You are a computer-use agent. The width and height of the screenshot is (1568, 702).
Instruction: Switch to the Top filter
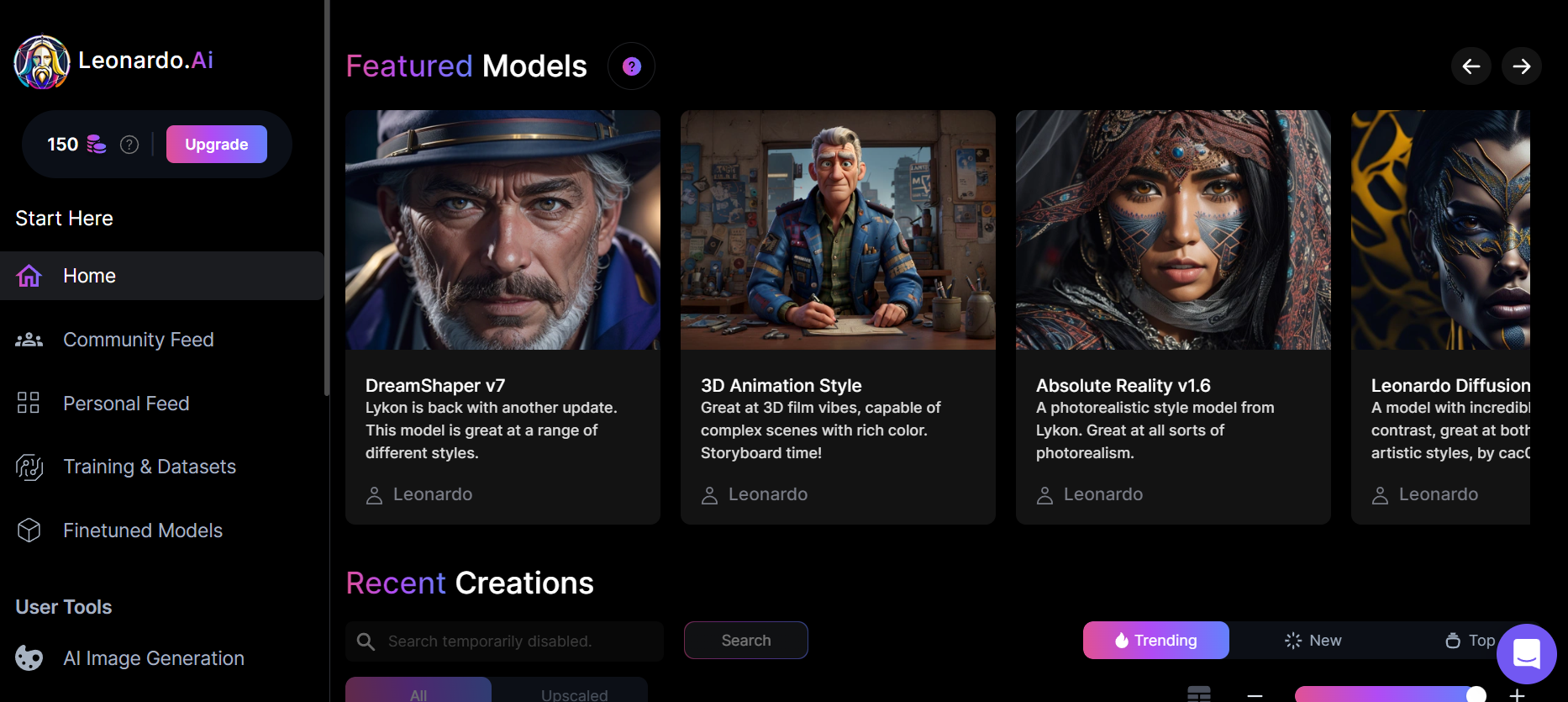coord(1471,641)
